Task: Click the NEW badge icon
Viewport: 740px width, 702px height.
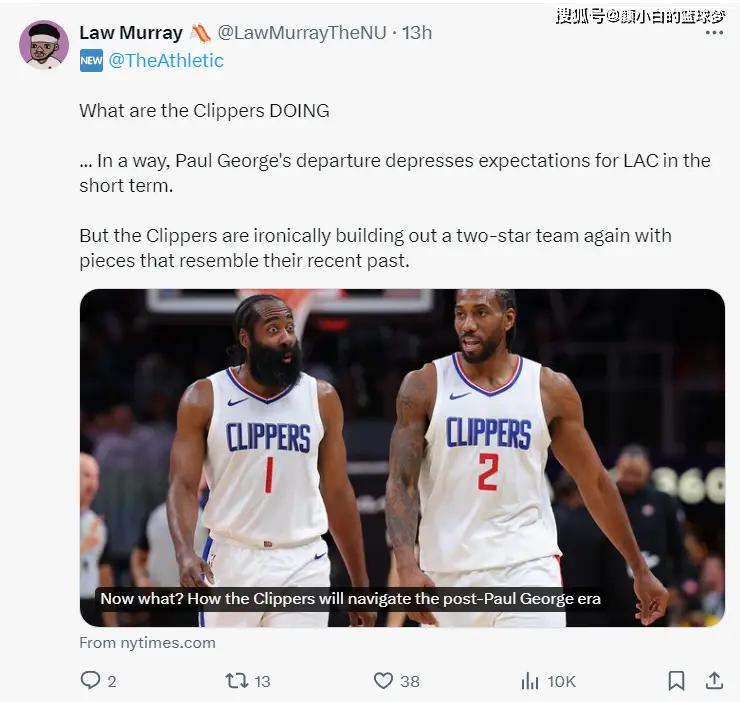Action: click(91, 60)
